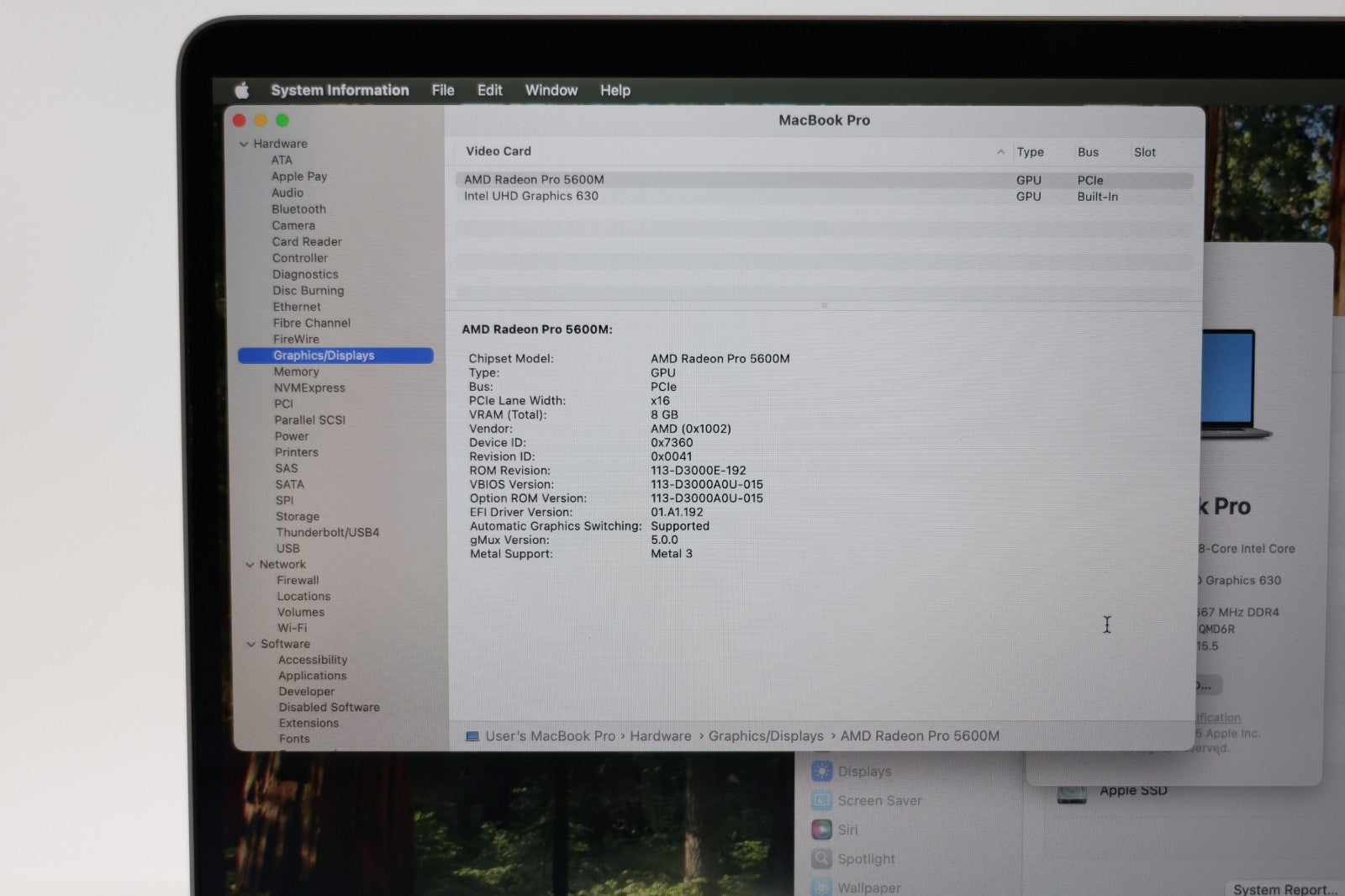Select SATA in sidebar
This screenshot has height=896, width=1345.
pos(290,484)
